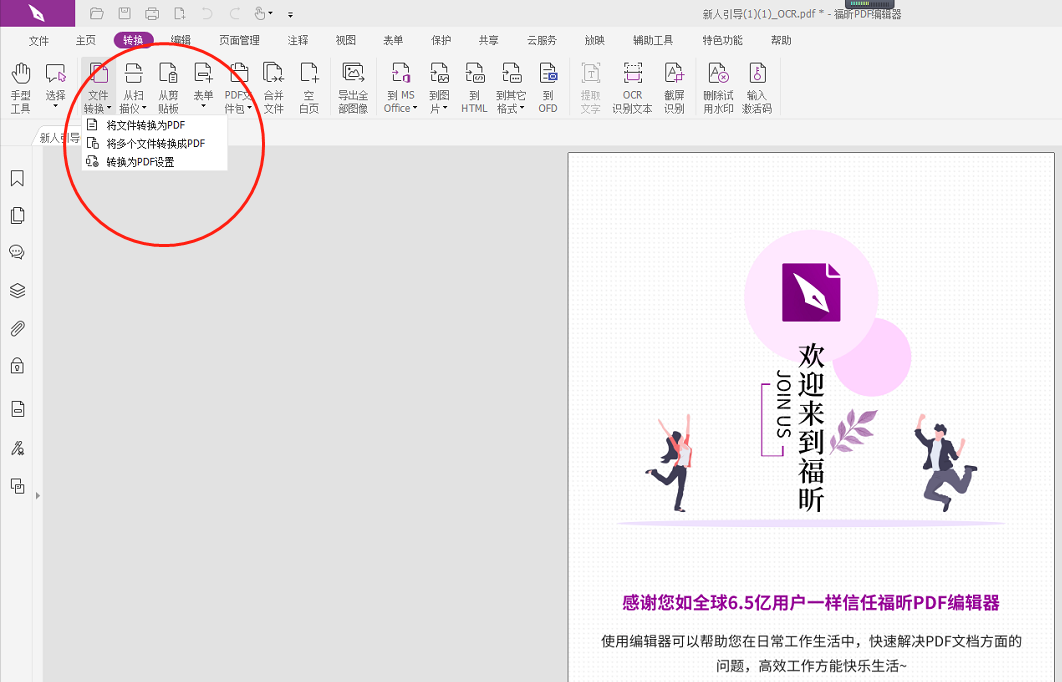Click the 合并文件 (Combine Files) tool
Image resolution: width=1062 pixels, height=682 pixels.
click(x=274, y=84)
